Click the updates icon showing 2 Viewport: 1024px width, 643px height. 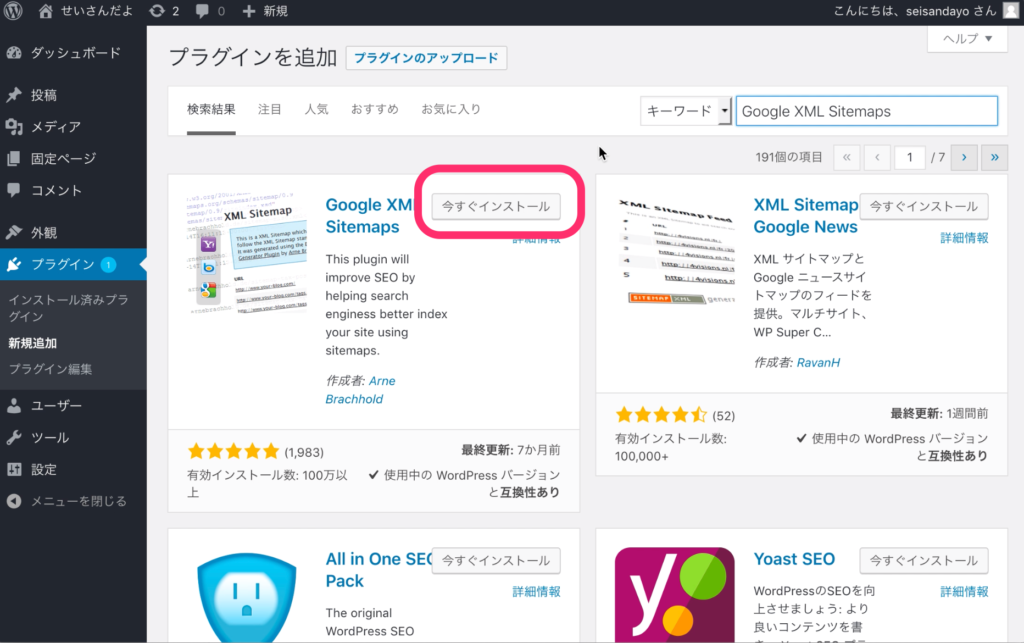click(156, 11)
